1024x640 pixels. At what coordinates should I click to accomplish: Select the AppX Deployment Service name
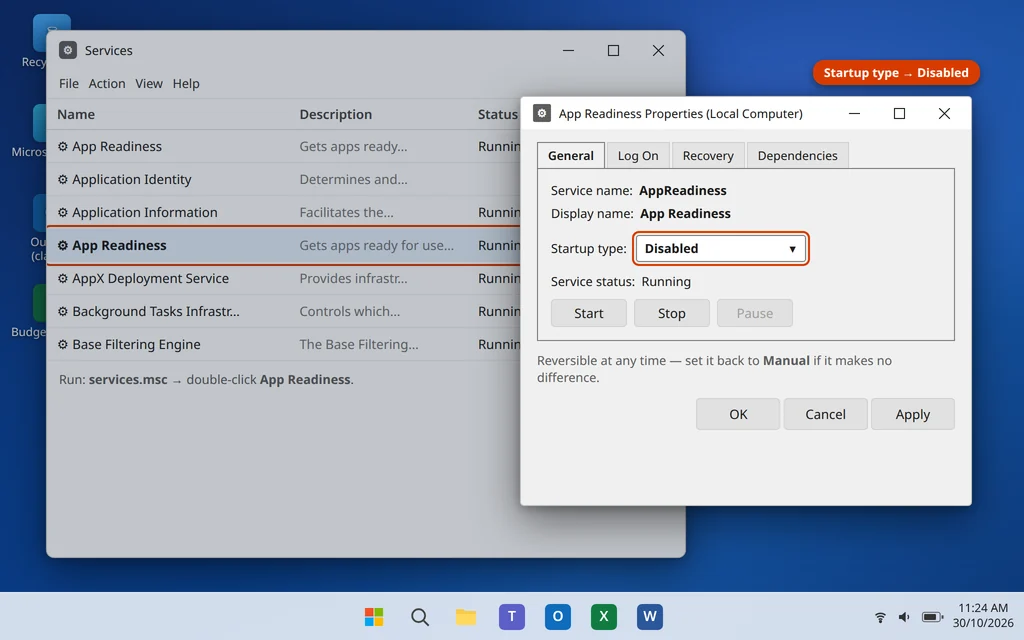(150, 278)
